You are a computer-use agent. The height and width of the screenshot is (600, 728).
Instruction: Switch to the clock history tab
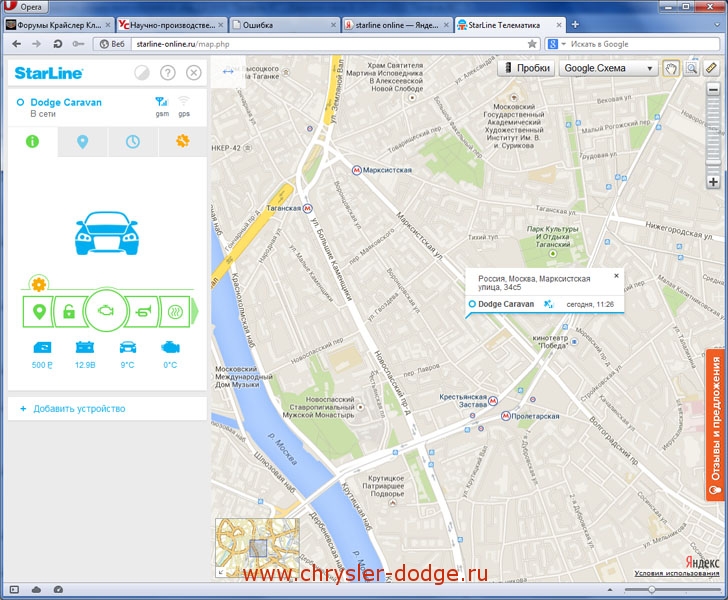(133, 142)
